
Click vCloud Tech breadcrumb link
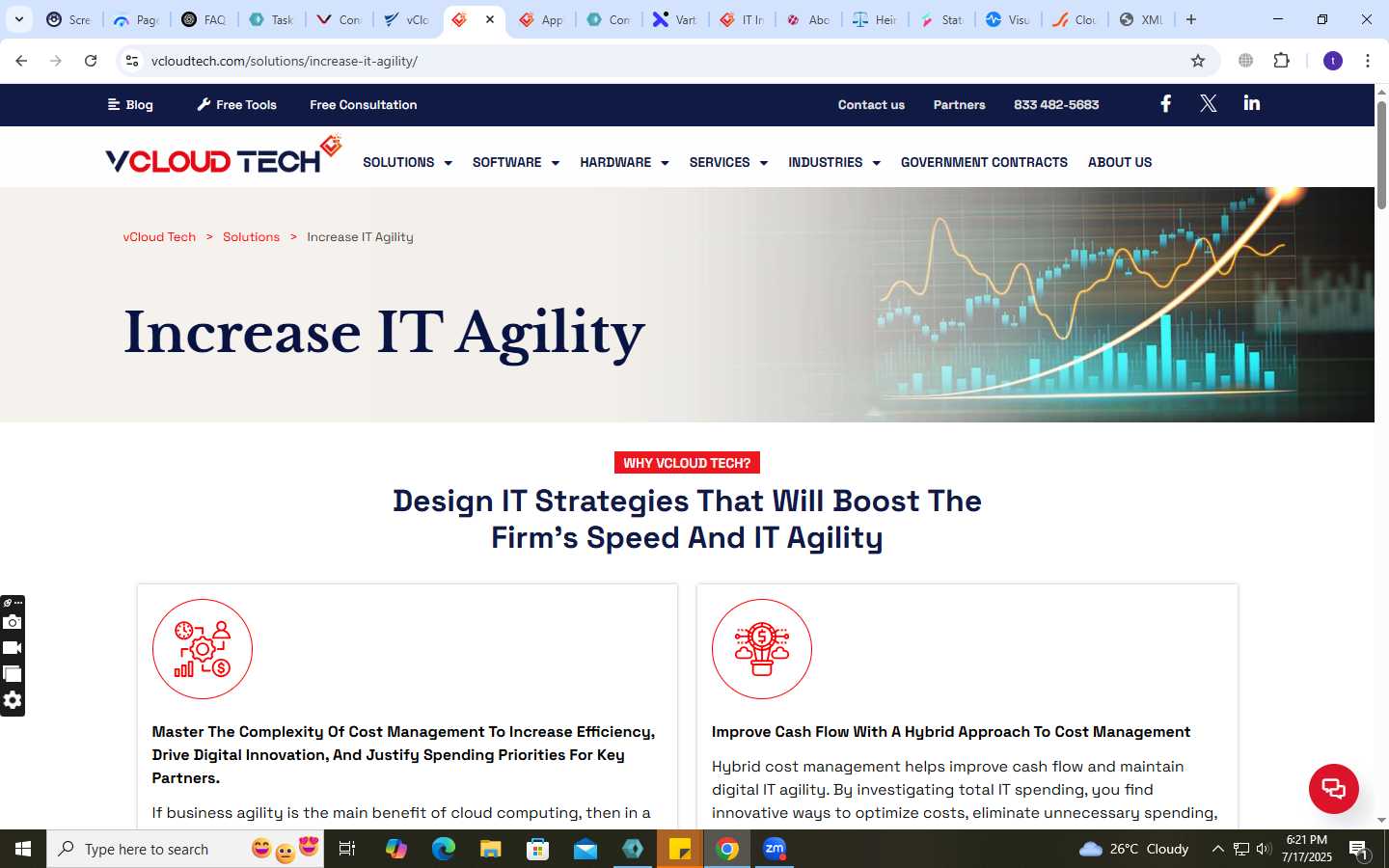[x=159, y=236]
